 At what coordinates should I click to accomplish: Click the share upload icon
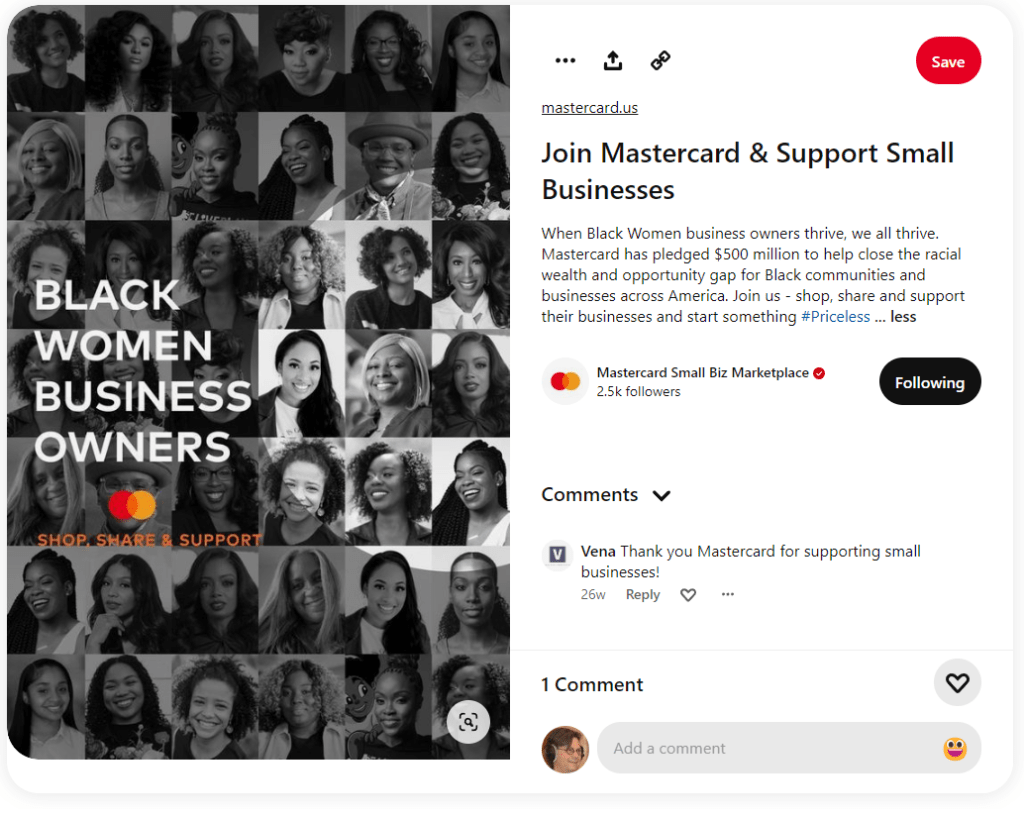point(613,61)
